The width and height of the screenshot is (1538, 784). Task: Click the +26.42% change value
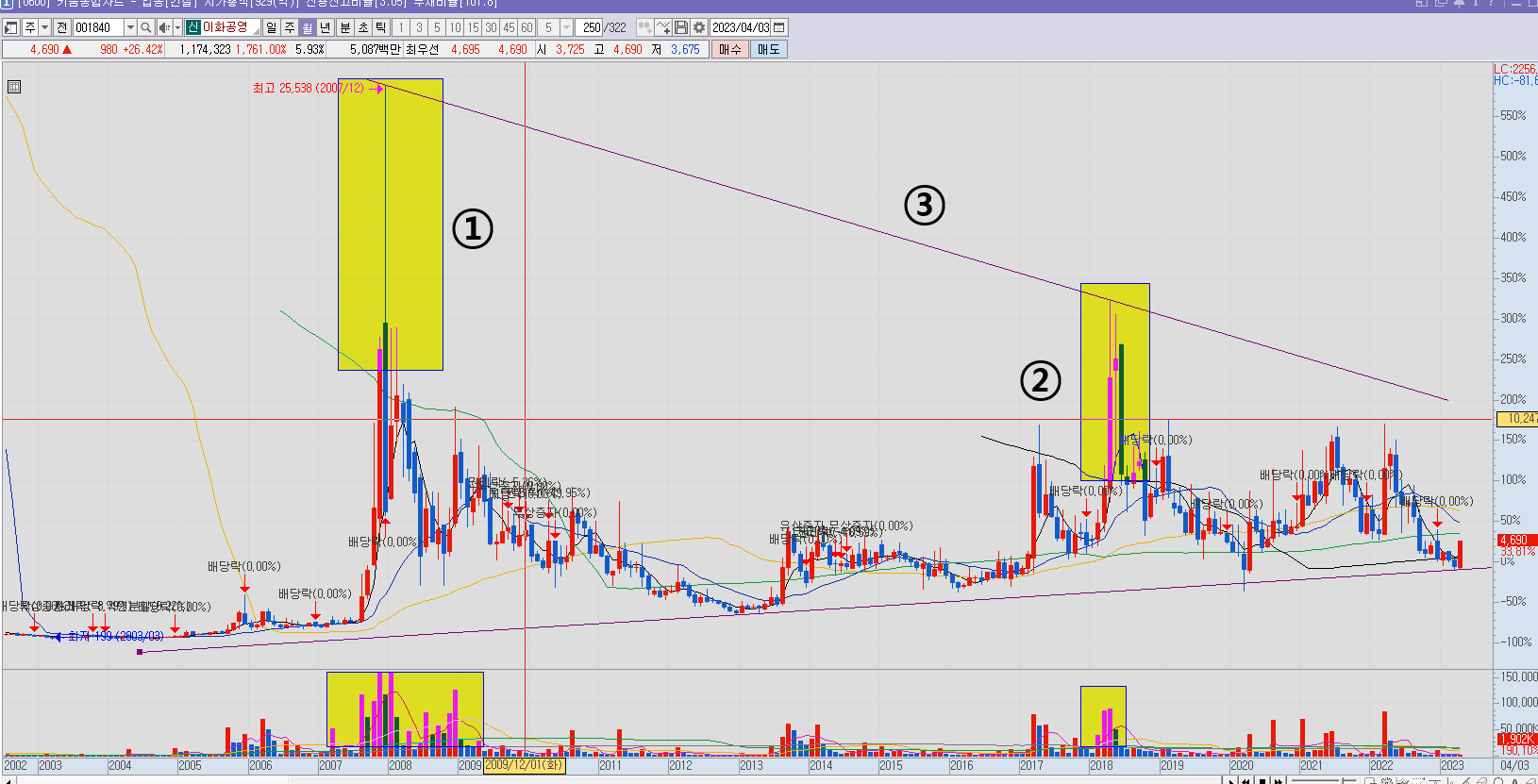click(142, 49)
